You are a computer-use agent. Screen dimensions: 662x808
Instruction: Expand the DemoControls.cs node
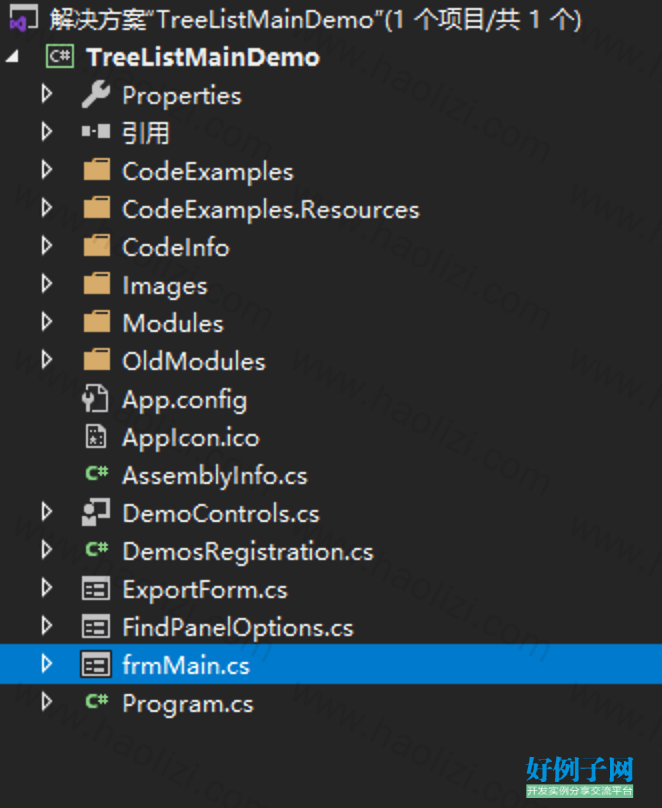click(x=47, y=512)
